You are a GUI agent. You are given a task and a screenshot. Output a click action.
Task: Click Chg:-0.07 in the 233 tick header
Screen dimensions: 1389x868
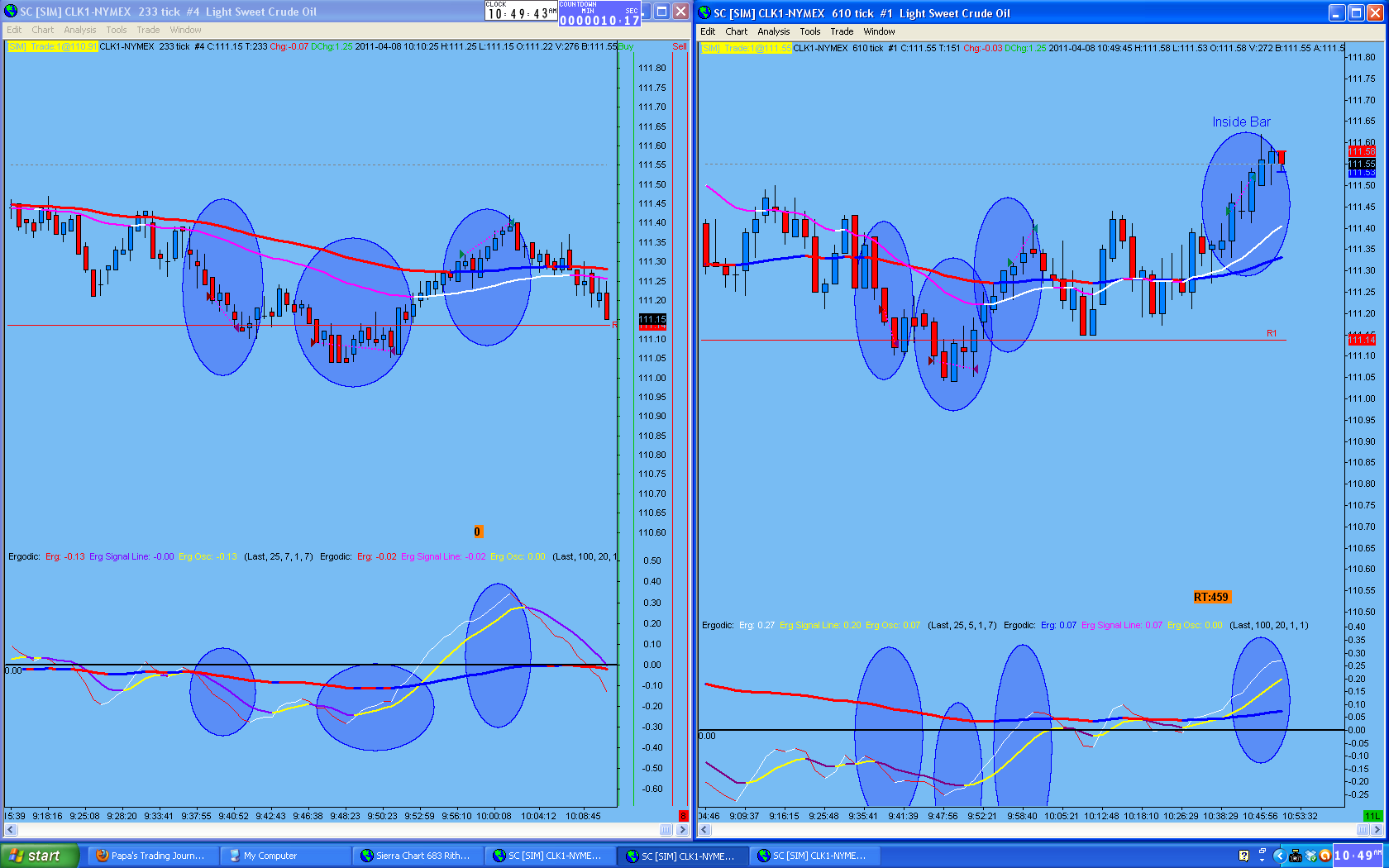coord(289,46)
